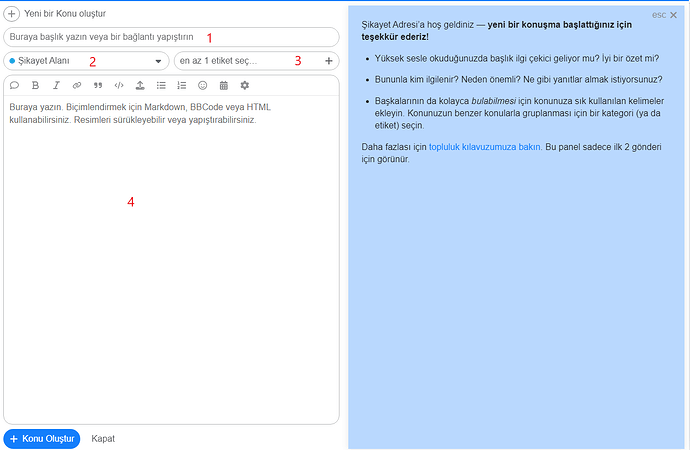690x450 pixels.
Task: Create a numbered list from the toolbar
Action: coord(182,86)
